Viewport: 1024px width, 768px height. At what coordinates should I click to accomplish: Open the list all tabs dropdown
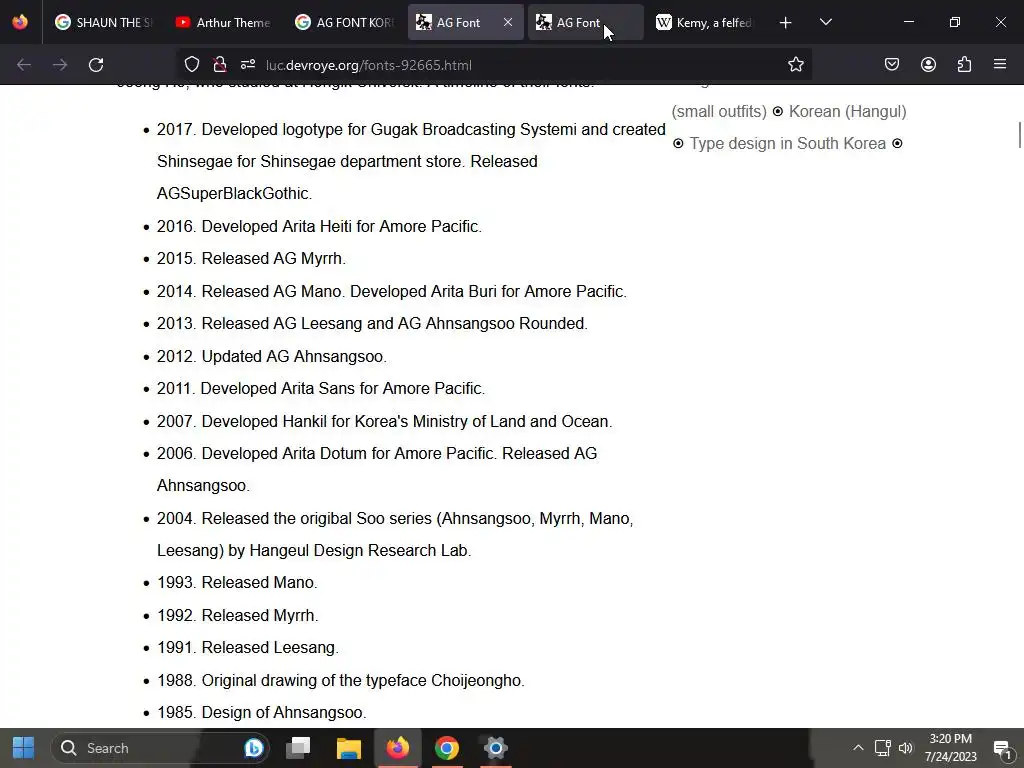pos(825,23)
